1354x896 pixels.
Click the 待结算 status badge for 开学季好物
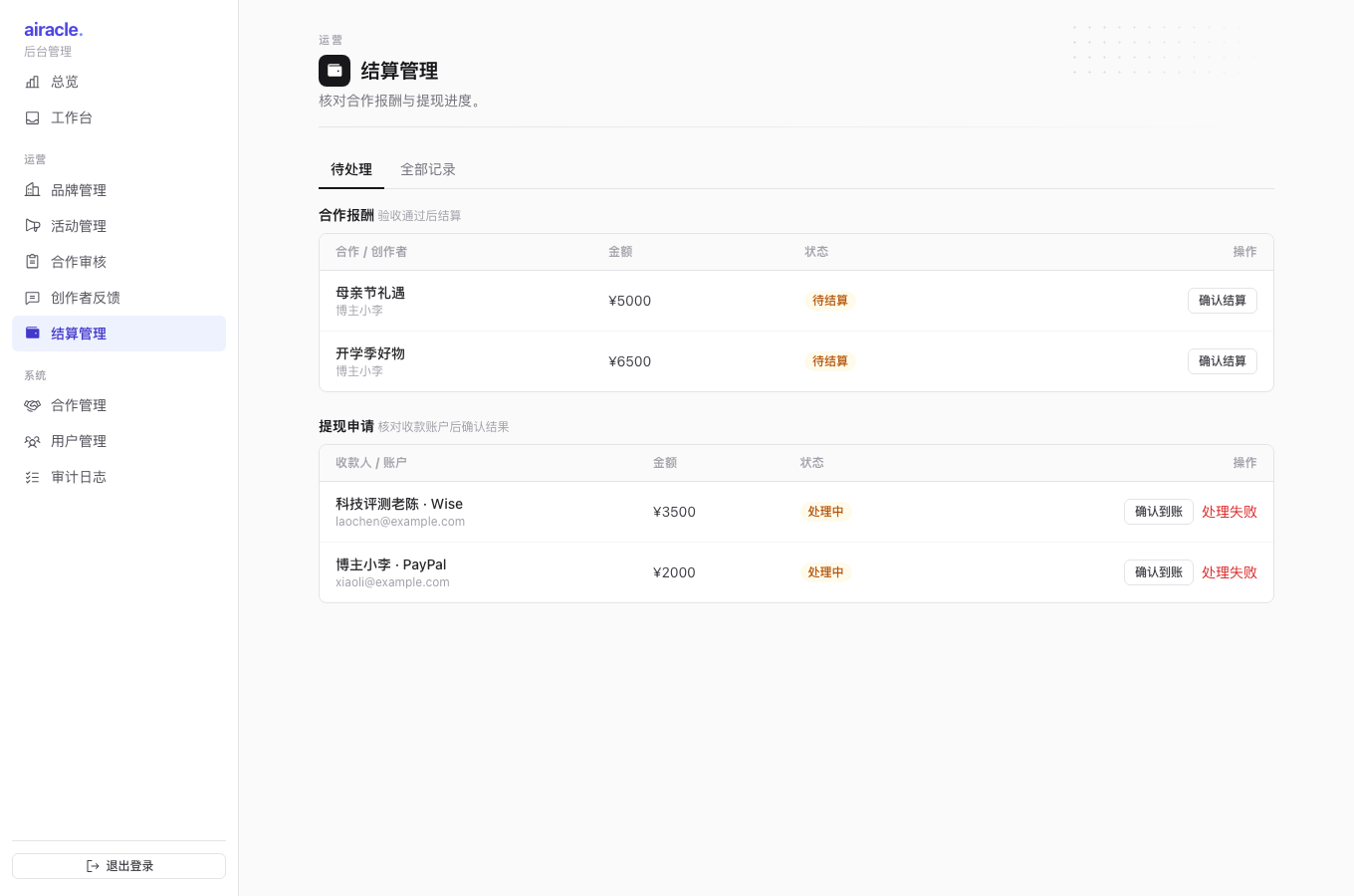(830, 361)
